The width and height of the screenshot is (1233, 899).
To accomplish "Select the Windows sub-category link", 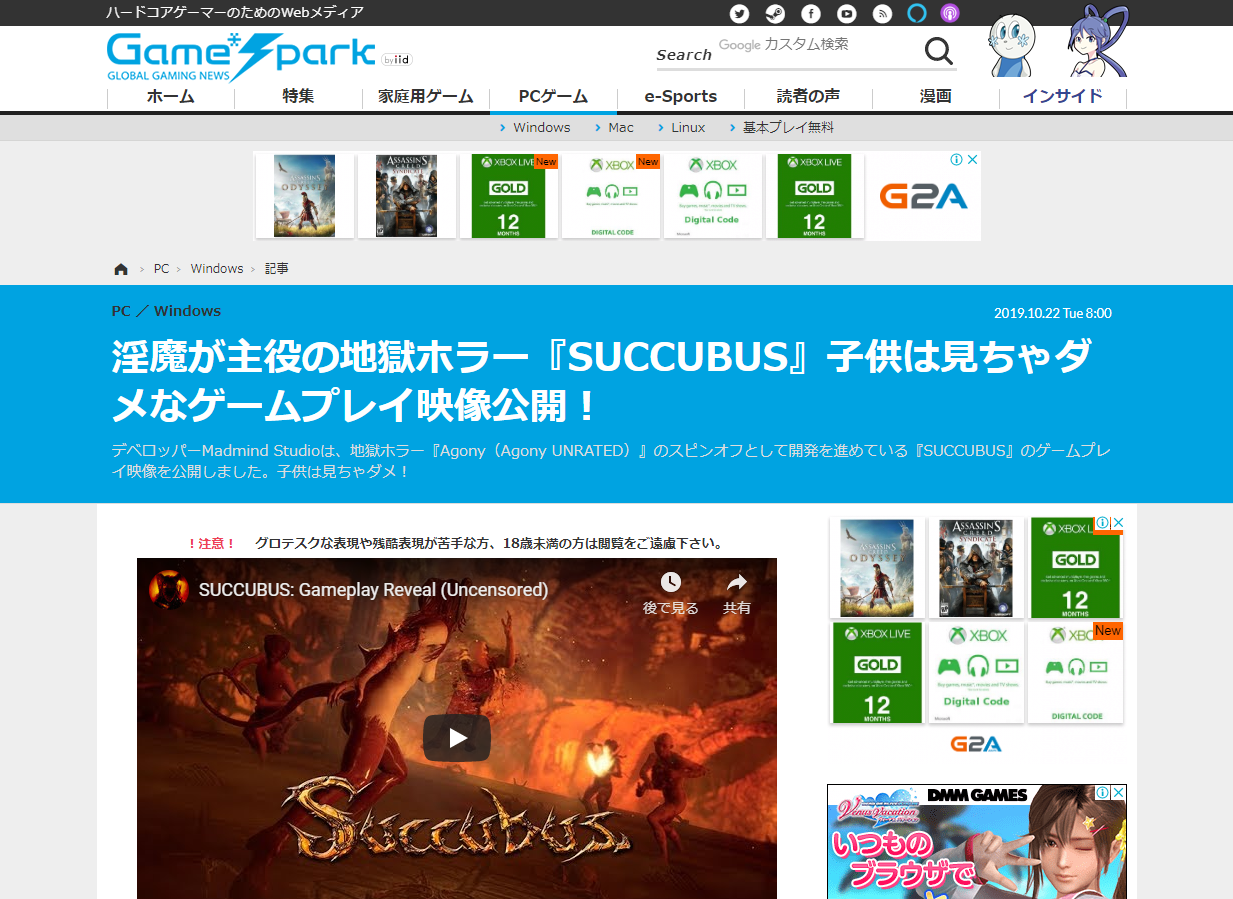I will point(541,128).
